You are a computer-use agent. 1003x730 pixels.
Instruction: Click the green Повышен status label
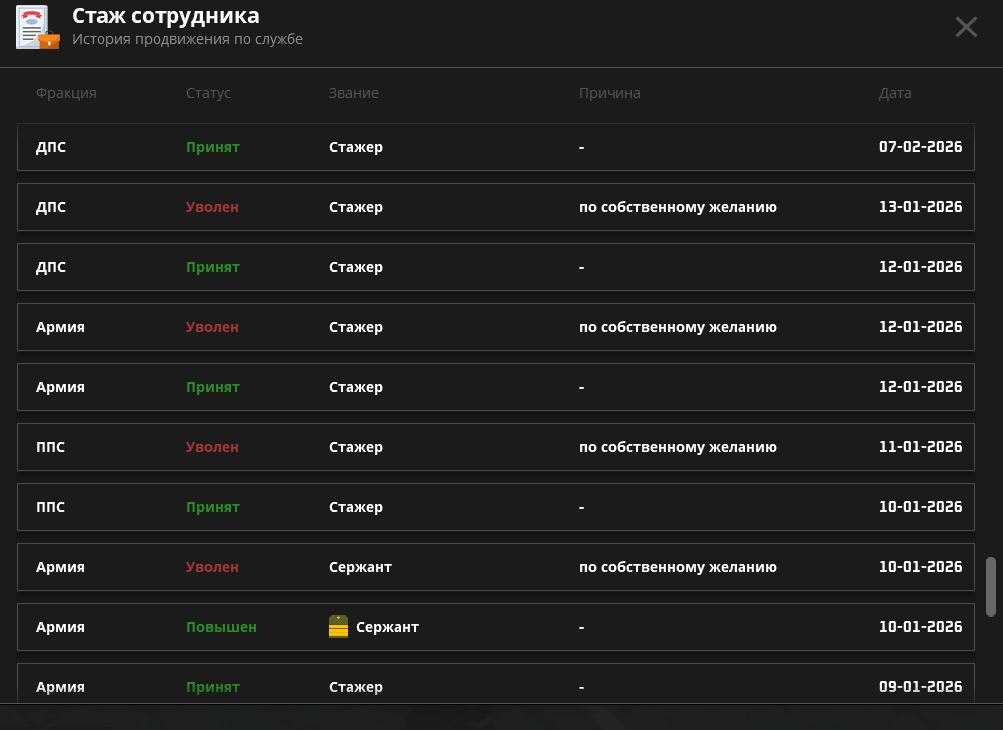tap(221, 627)
